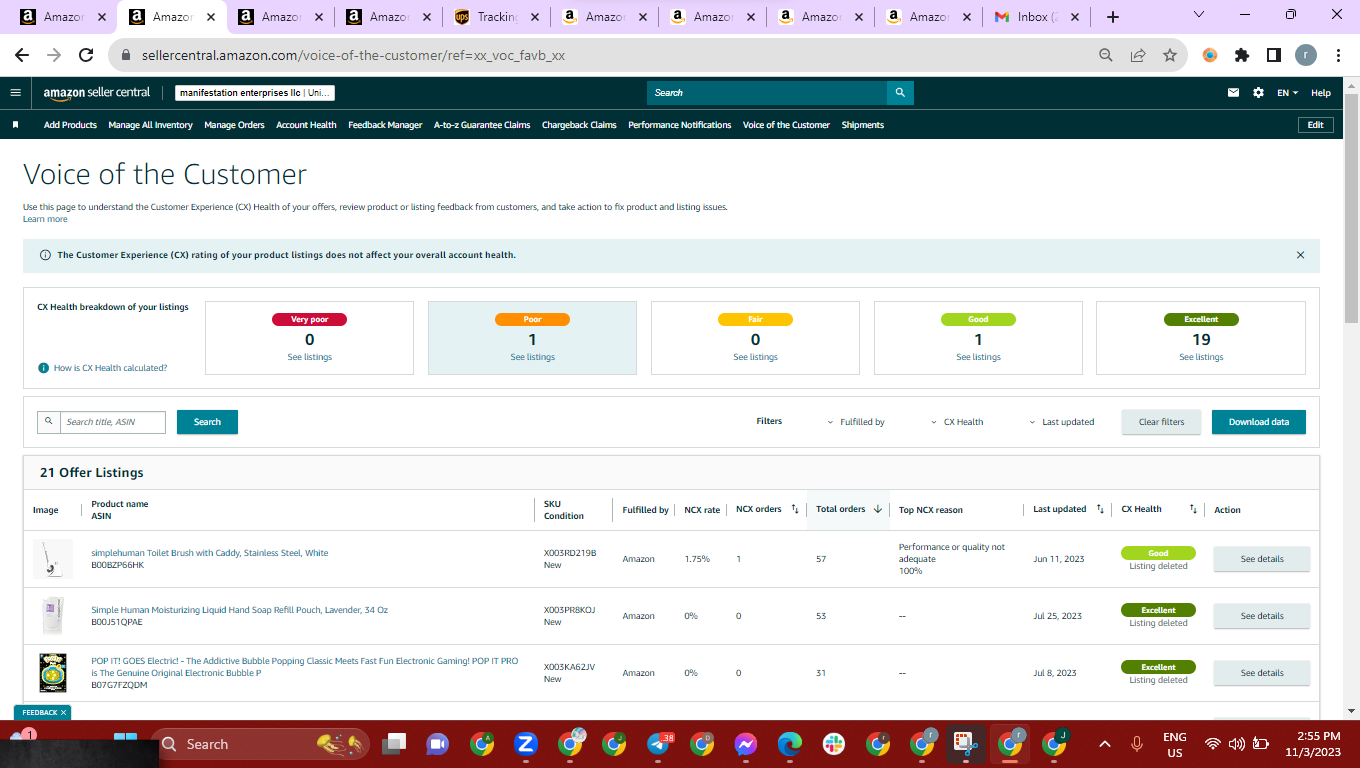Navigate to Account Health

tap(306, 125)
